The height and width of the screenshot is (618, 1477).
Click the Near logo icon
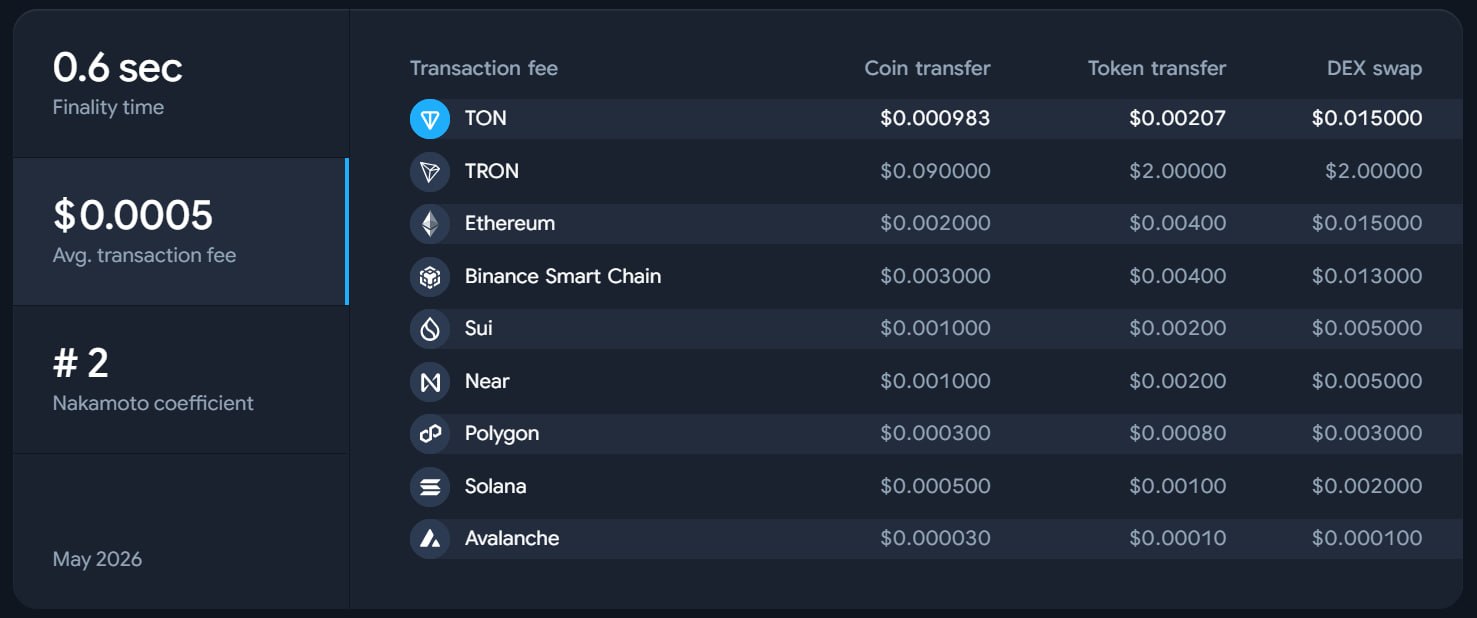[430, 382]
